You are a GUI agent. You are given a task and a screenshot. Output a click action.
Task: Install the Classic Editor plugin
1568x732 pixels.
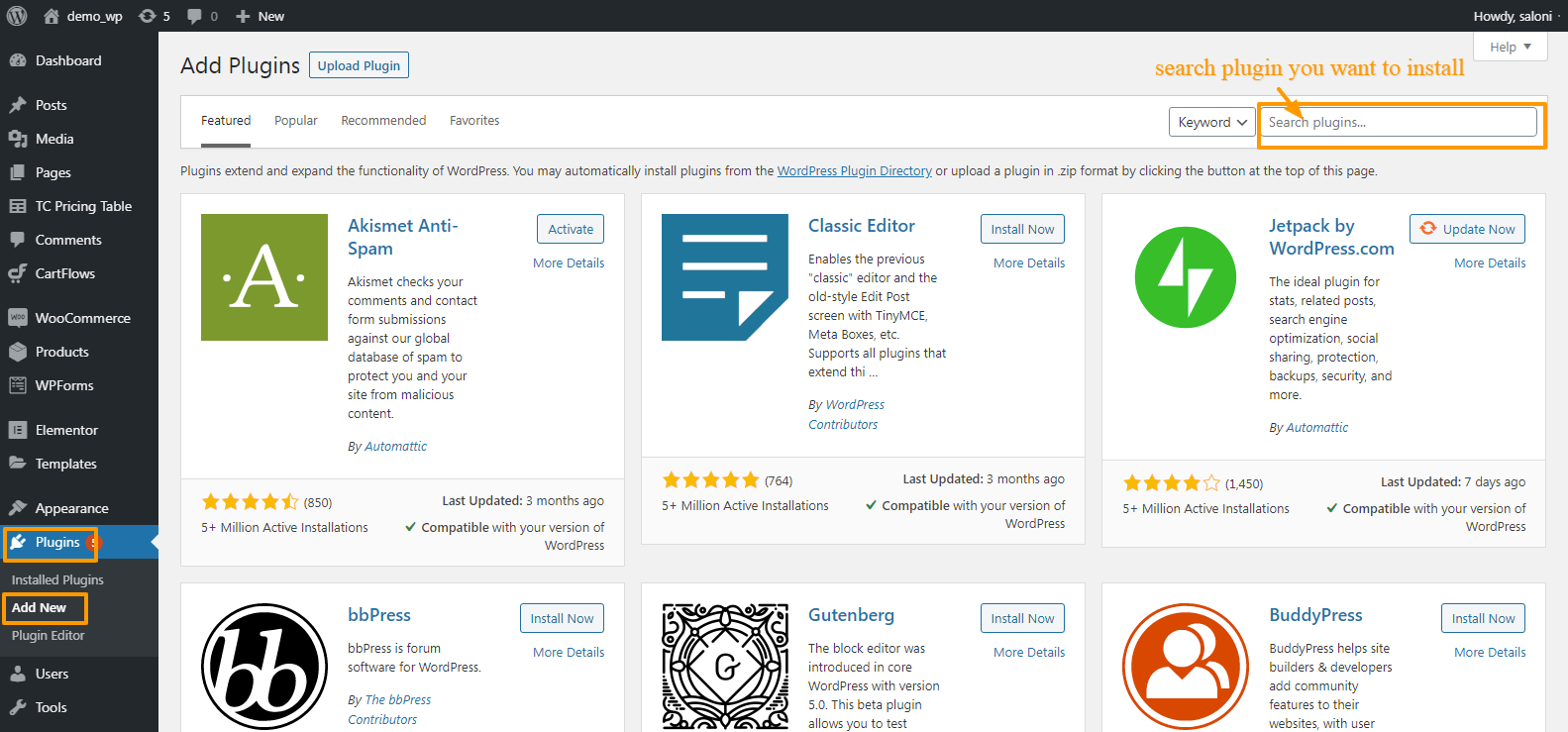tap(1022, 229)
